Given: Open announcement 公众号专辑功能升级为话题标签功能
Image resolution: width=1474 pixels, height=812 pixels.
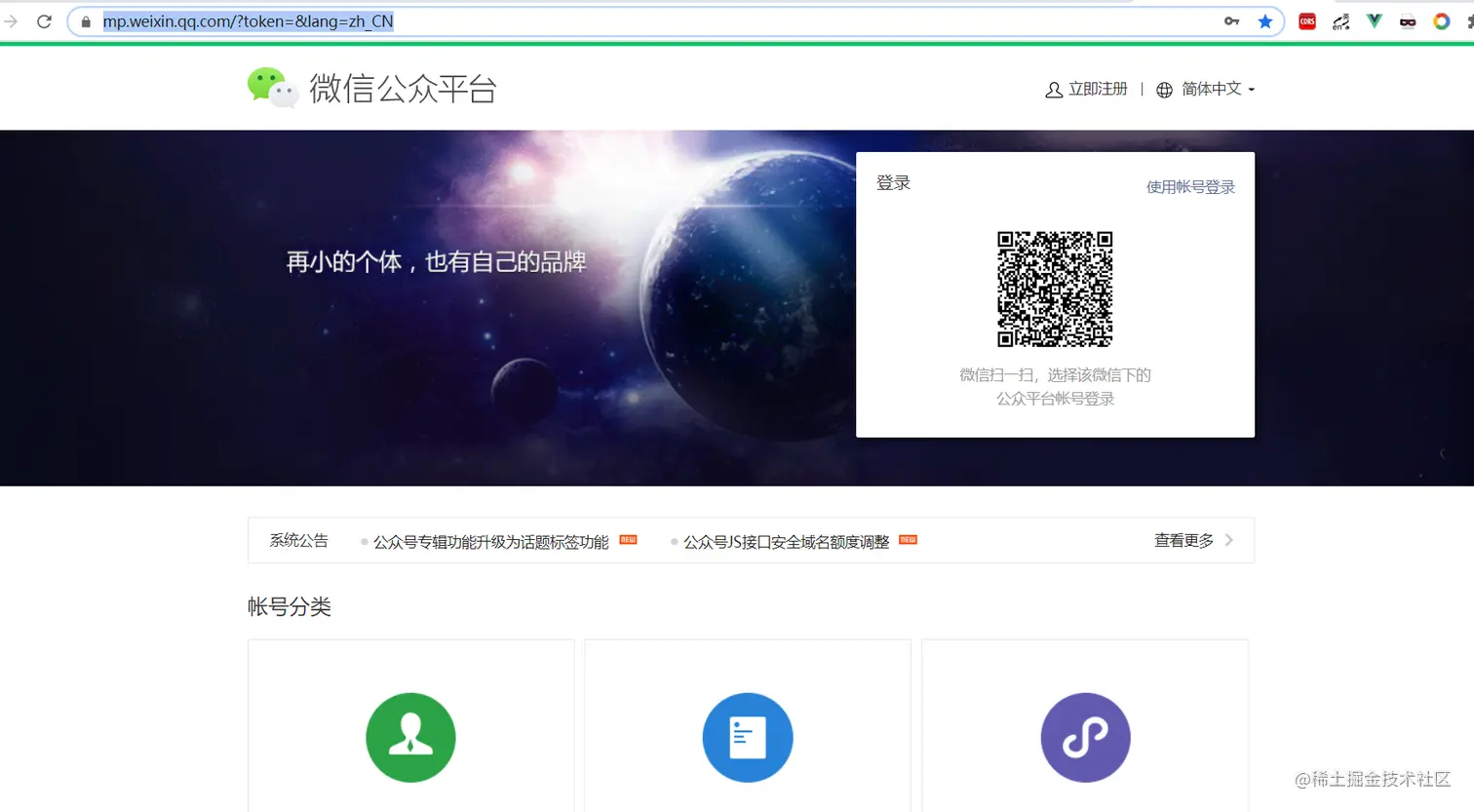Looking at the screenshot, I should pos(490,542).
